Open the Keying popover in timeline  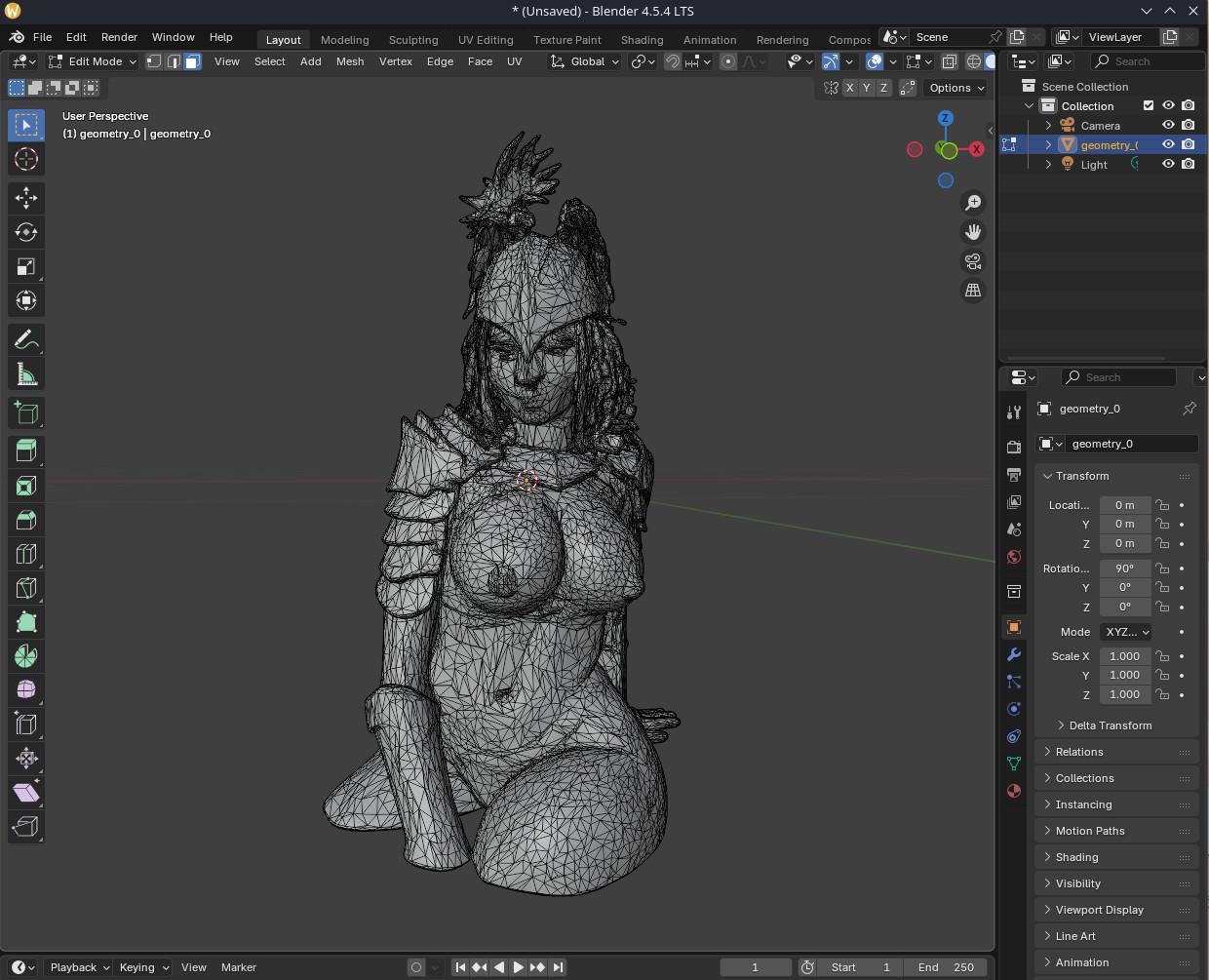143,967
